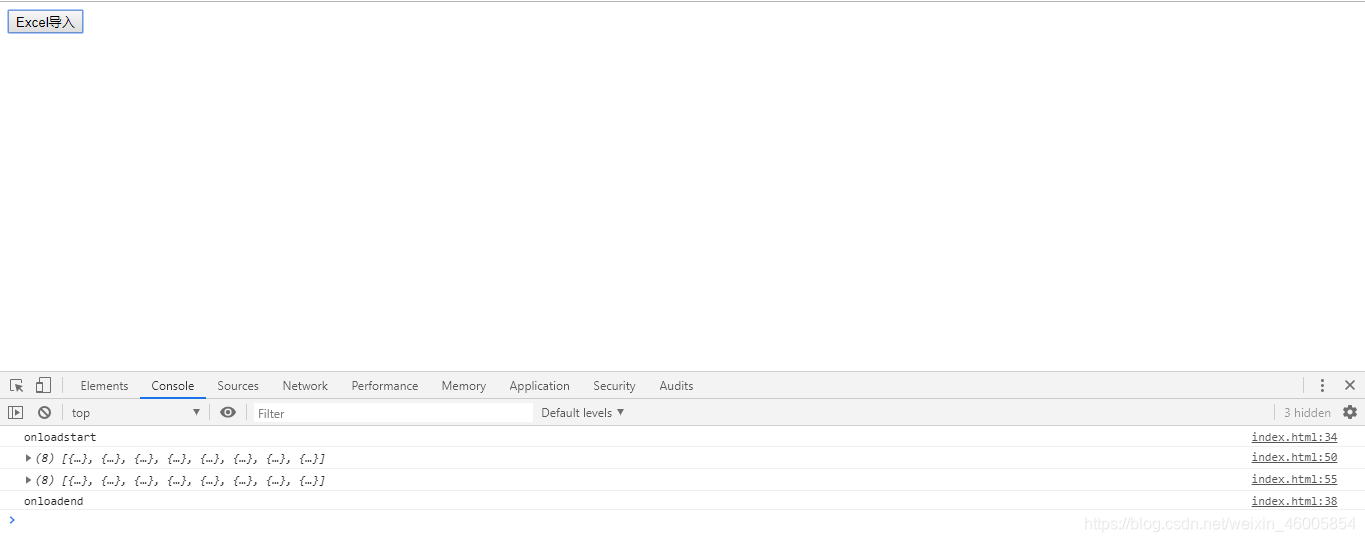Open source link index.html:55

click(1294, 480)
